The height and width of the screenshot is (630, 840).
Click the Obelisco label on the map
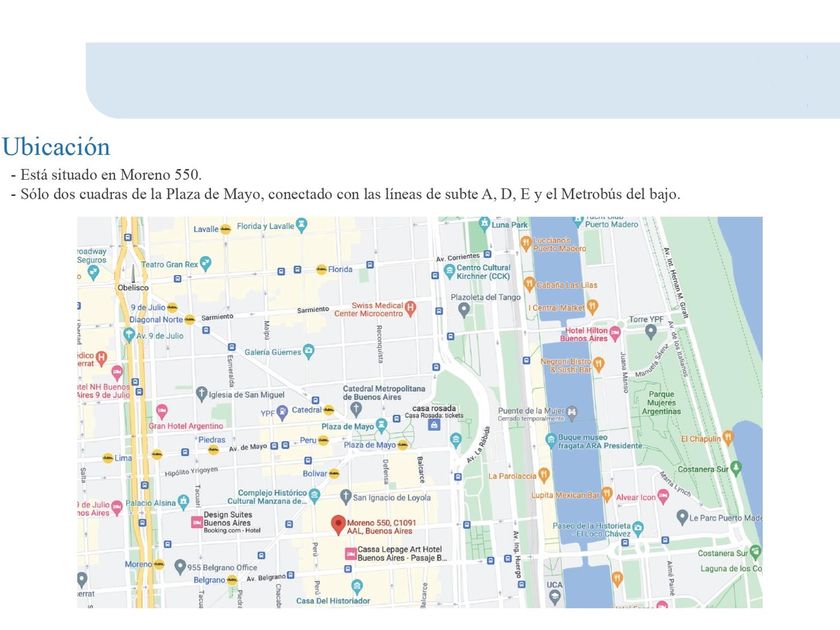tap(133, 288)
